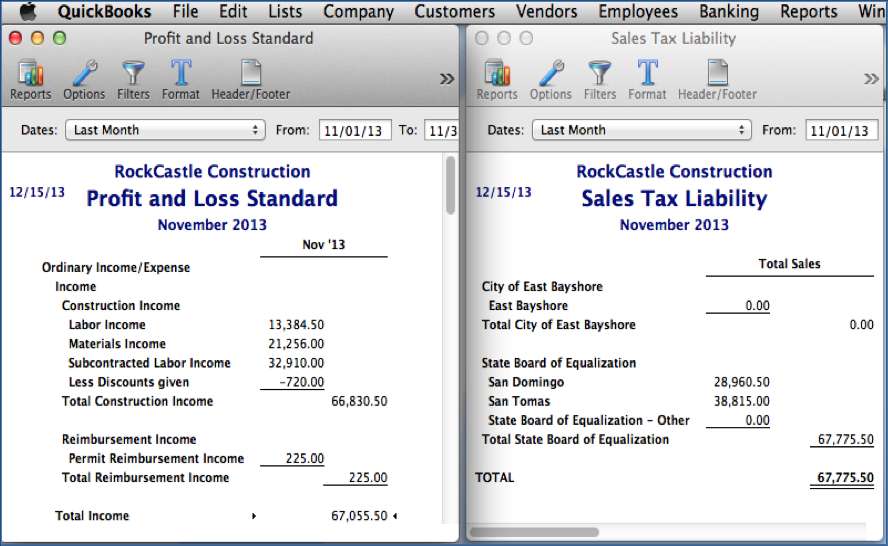Open the Edit menu
The height and width of the screenshot is (546, 888).
233,11
